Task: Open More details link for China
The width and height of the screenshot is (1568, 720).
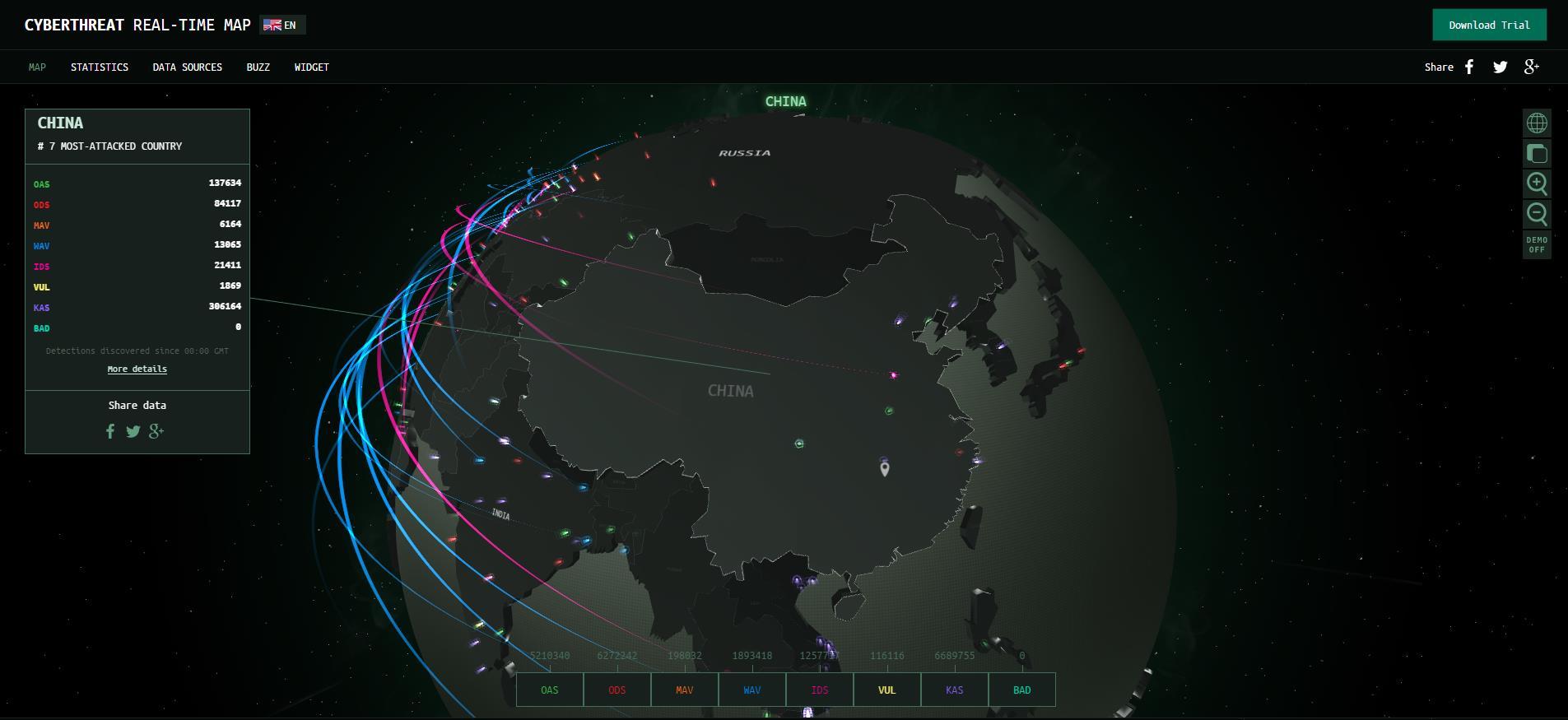Action: 137,369
